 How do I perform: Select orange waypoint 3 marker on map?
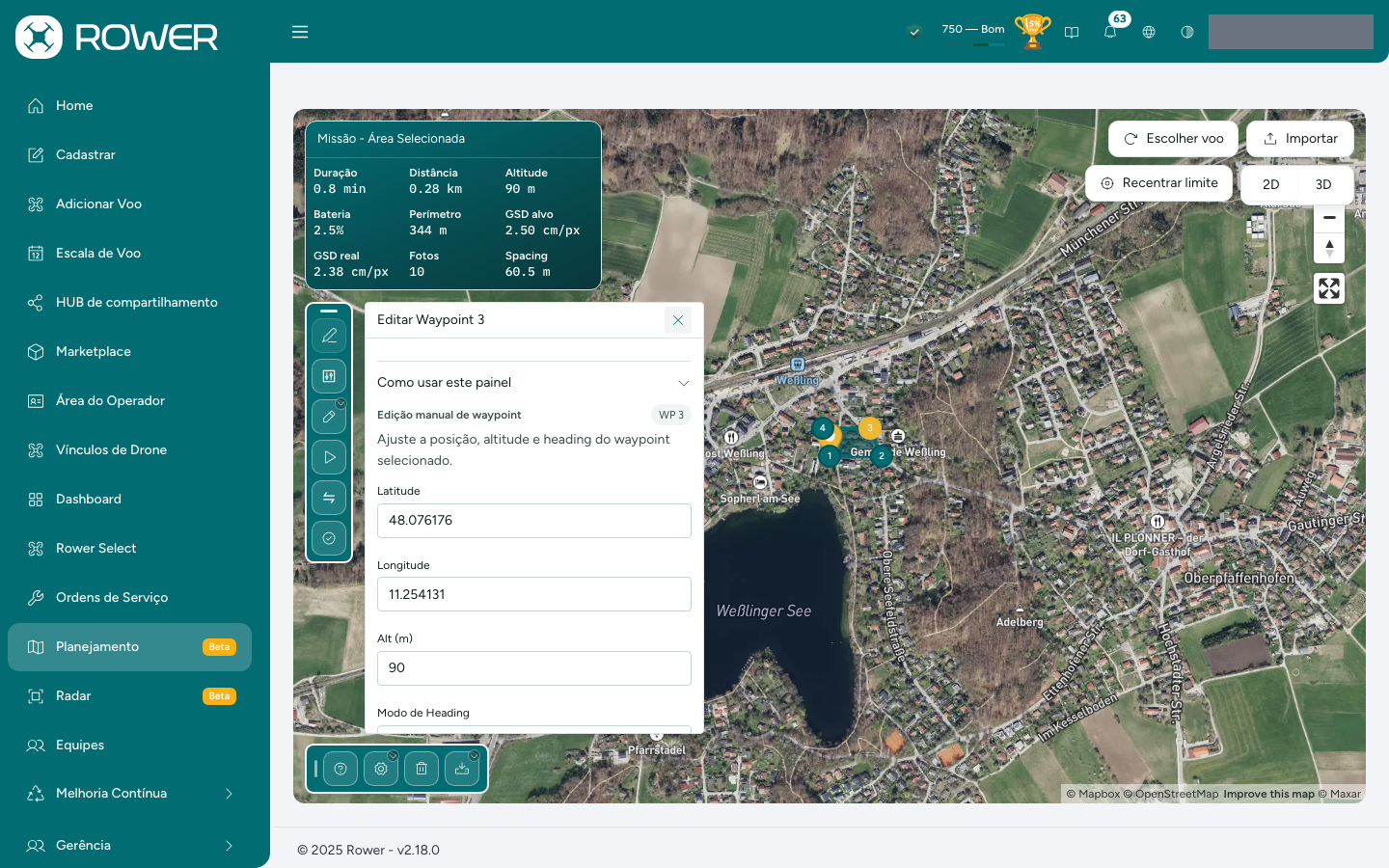(x=870, y=428)
